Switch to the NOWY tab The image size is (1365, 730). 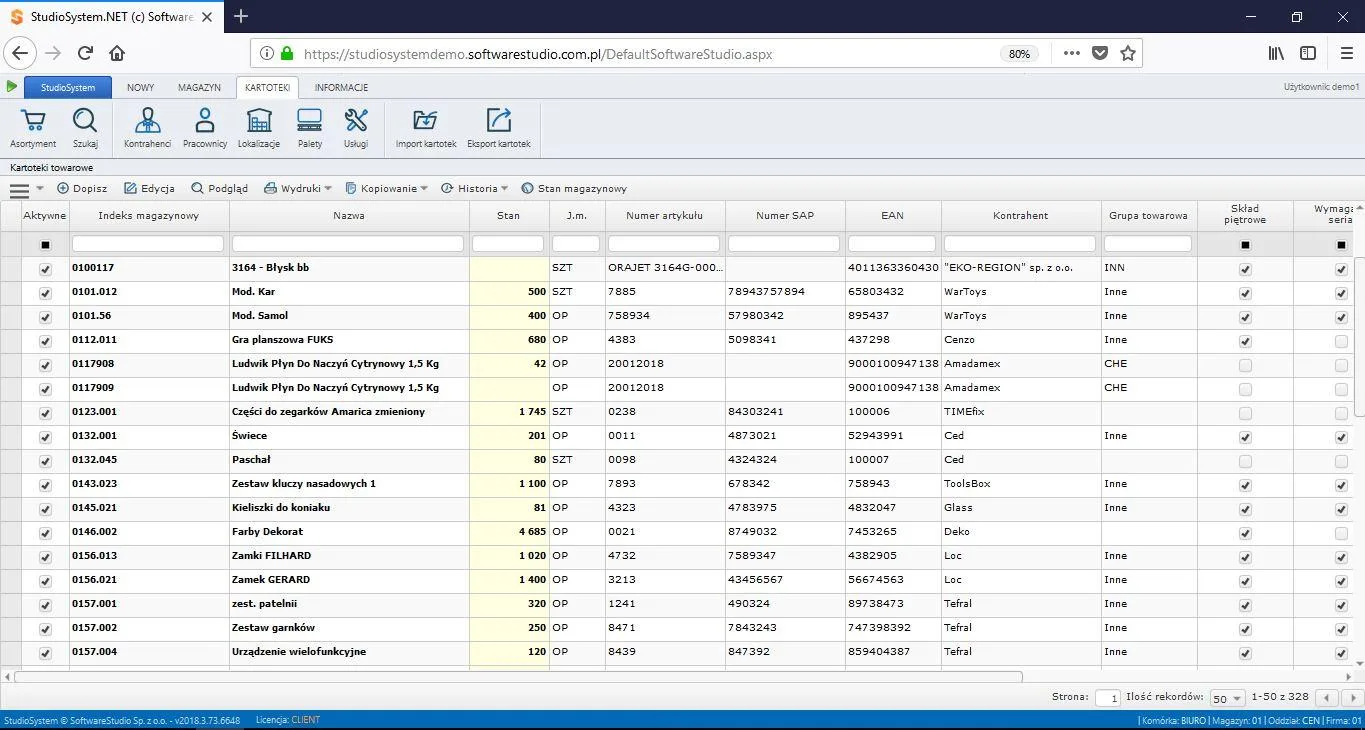[x=140, y=88]
